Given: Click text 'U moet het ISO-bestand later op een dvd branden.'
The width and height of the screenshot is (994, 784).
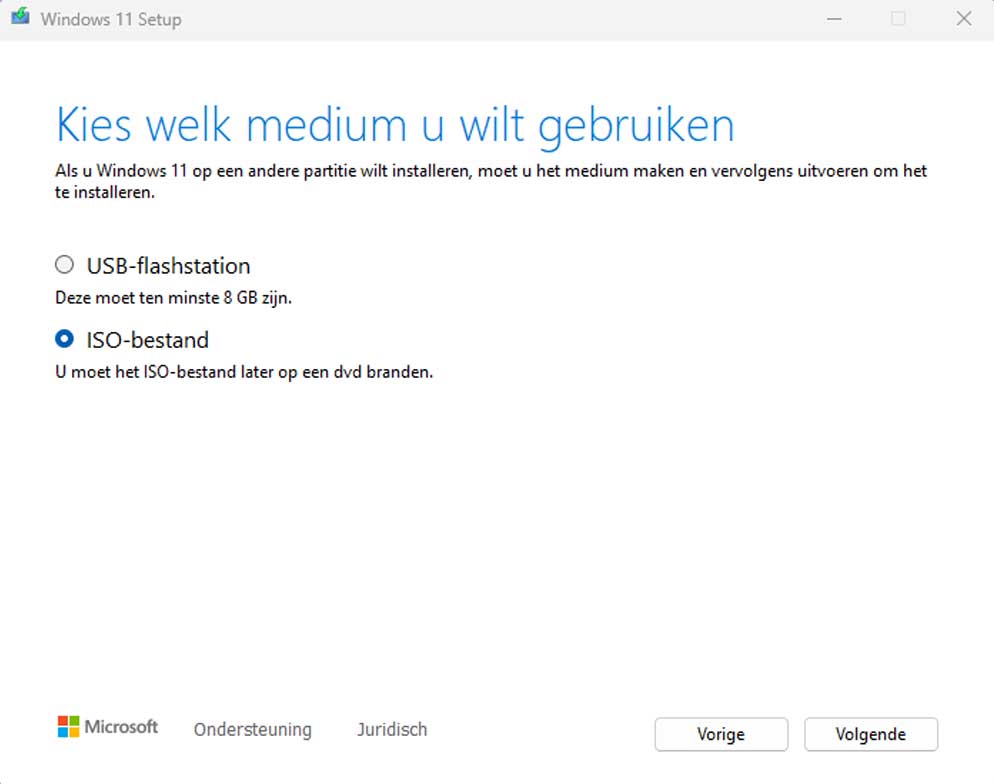Looking at the screenshot, I should tap(244, 372).
